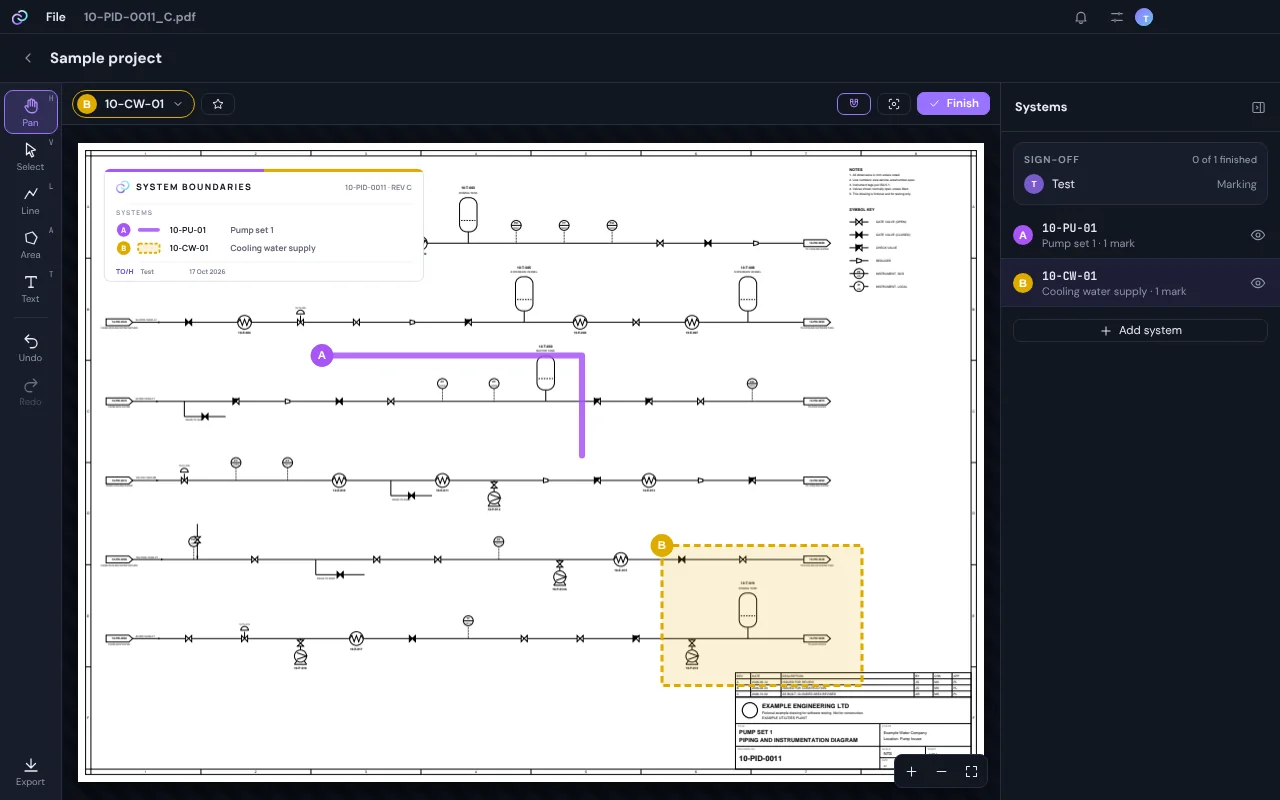
Task: Click the Sign-off Test card
Action: point(1140,173)
